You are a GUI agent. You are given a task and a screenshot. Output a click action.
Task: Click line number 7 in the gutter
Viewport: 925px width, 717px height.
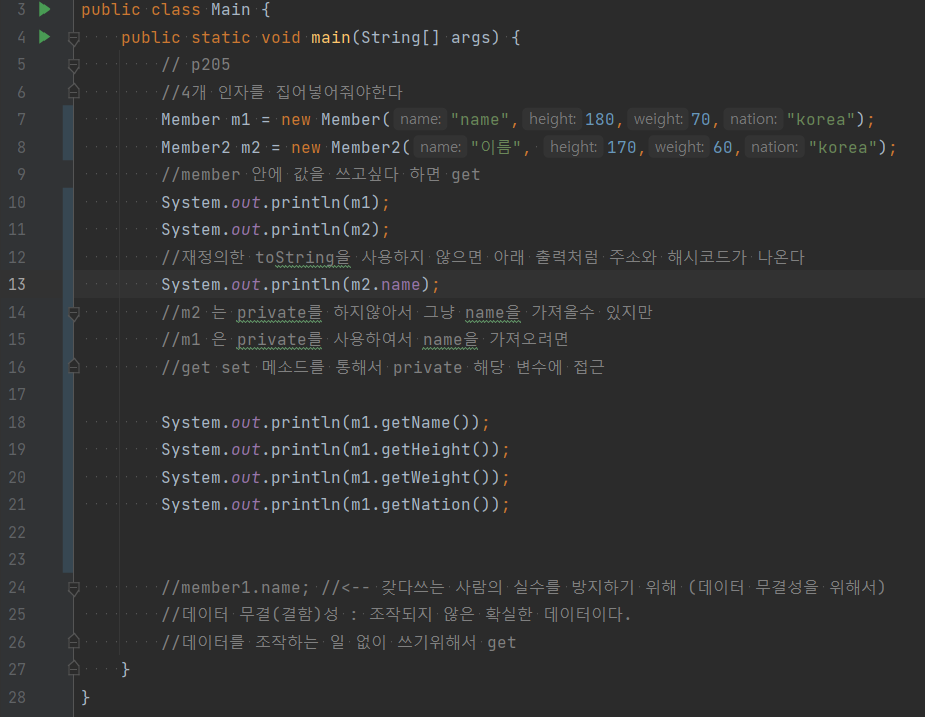[x=21, y=119]
